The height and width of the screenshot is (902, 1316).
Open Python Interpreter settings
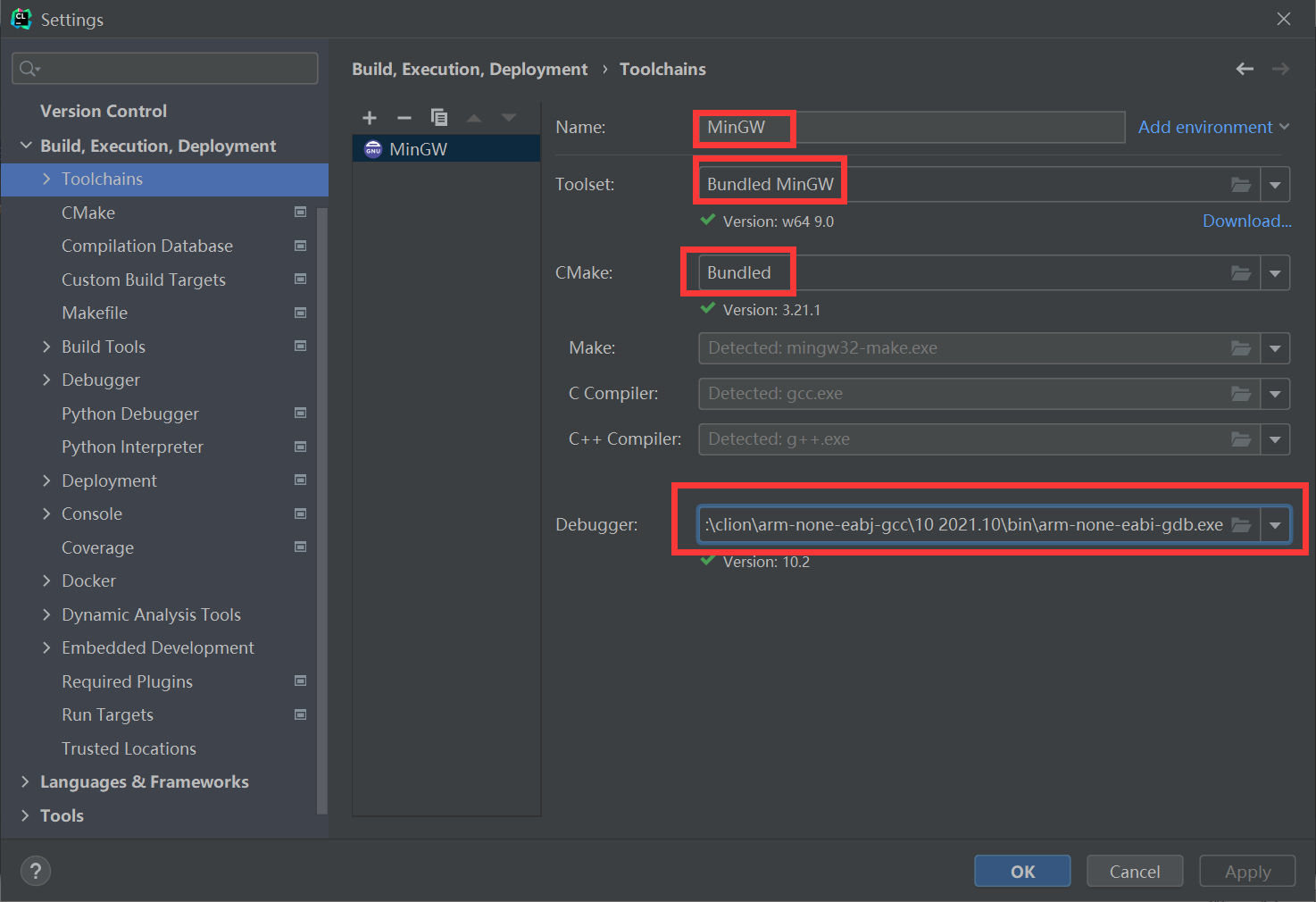pos(132,447)
